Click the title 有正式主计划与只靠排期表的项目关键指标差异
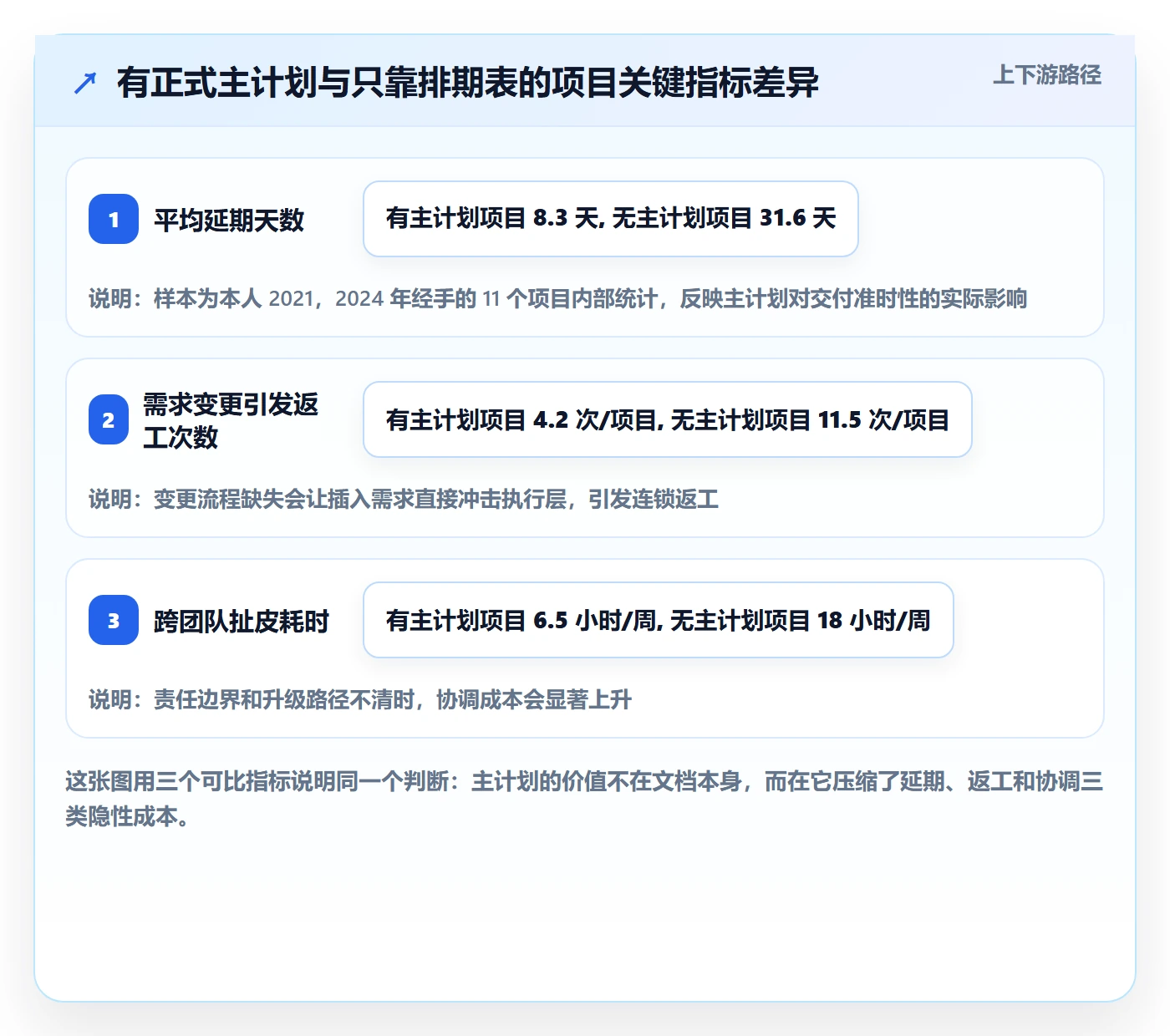Screen dimensions: 1170x1036 coord(468,83)
